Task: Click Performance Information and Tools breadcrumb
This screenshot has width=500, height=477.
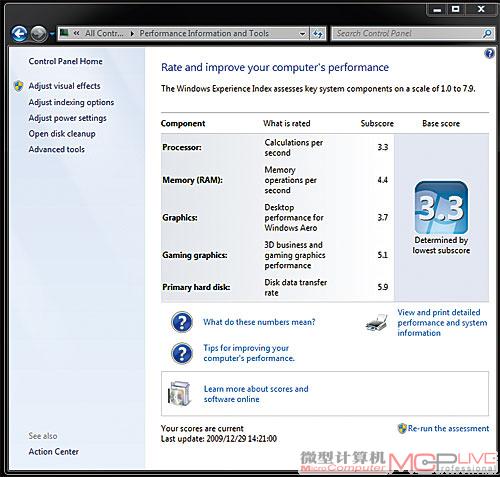Action: (x=204, y=33)
